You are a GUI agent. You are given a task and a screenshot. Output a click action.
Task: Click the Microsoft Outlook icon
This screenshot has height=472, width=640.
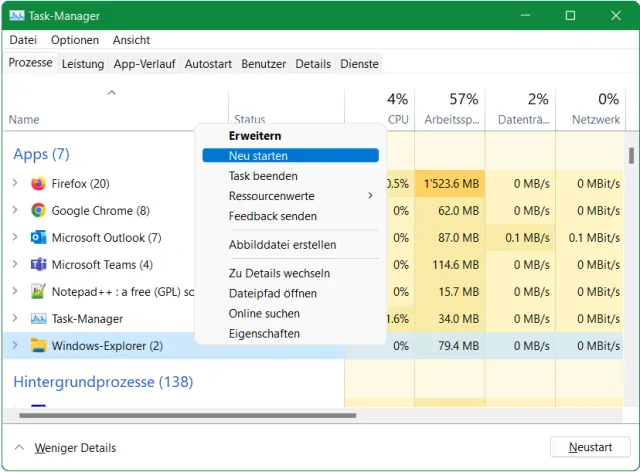pos(39,238)
